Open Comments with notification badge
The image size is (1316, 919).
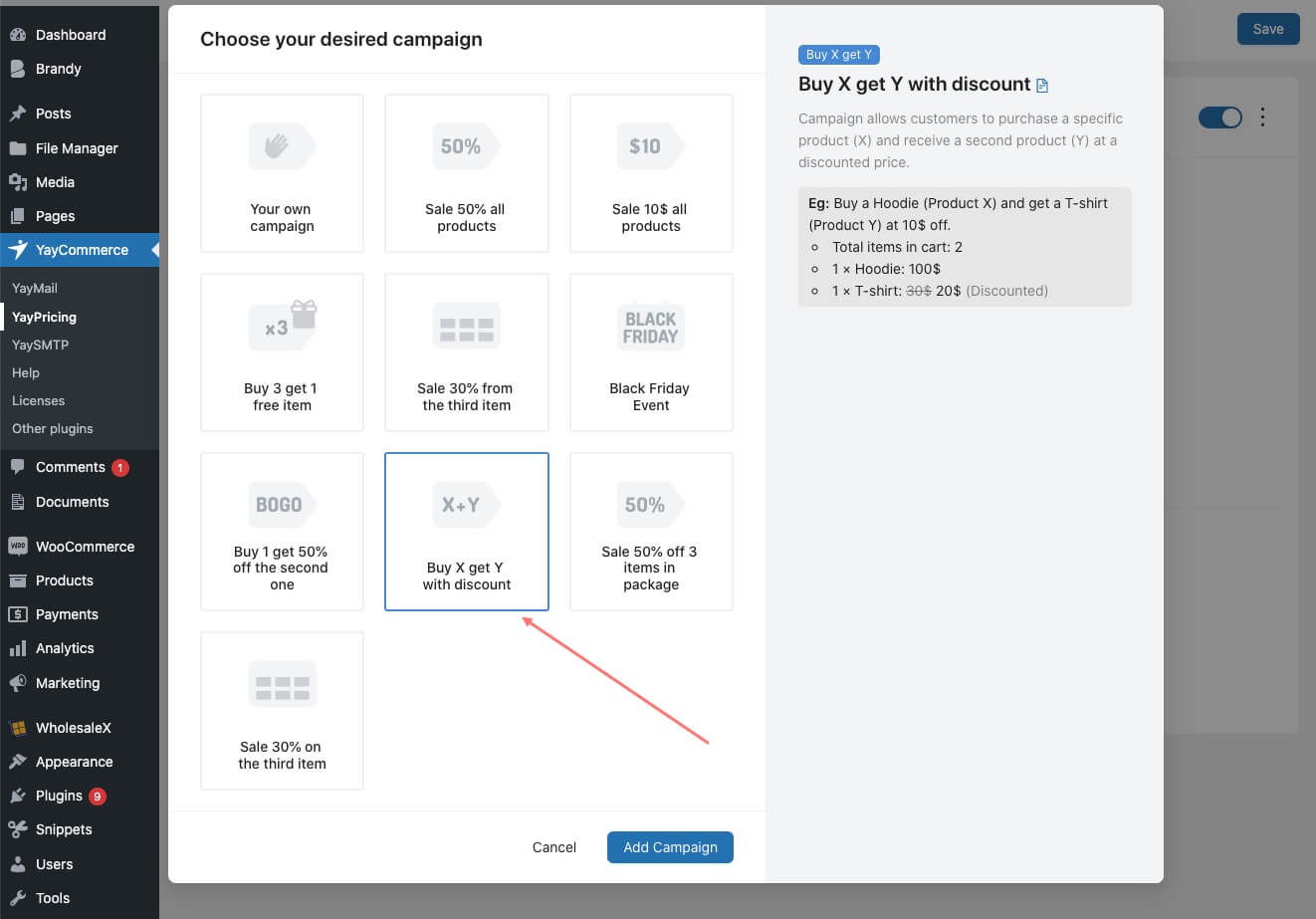pyautogui.click(x=70, y=467)
